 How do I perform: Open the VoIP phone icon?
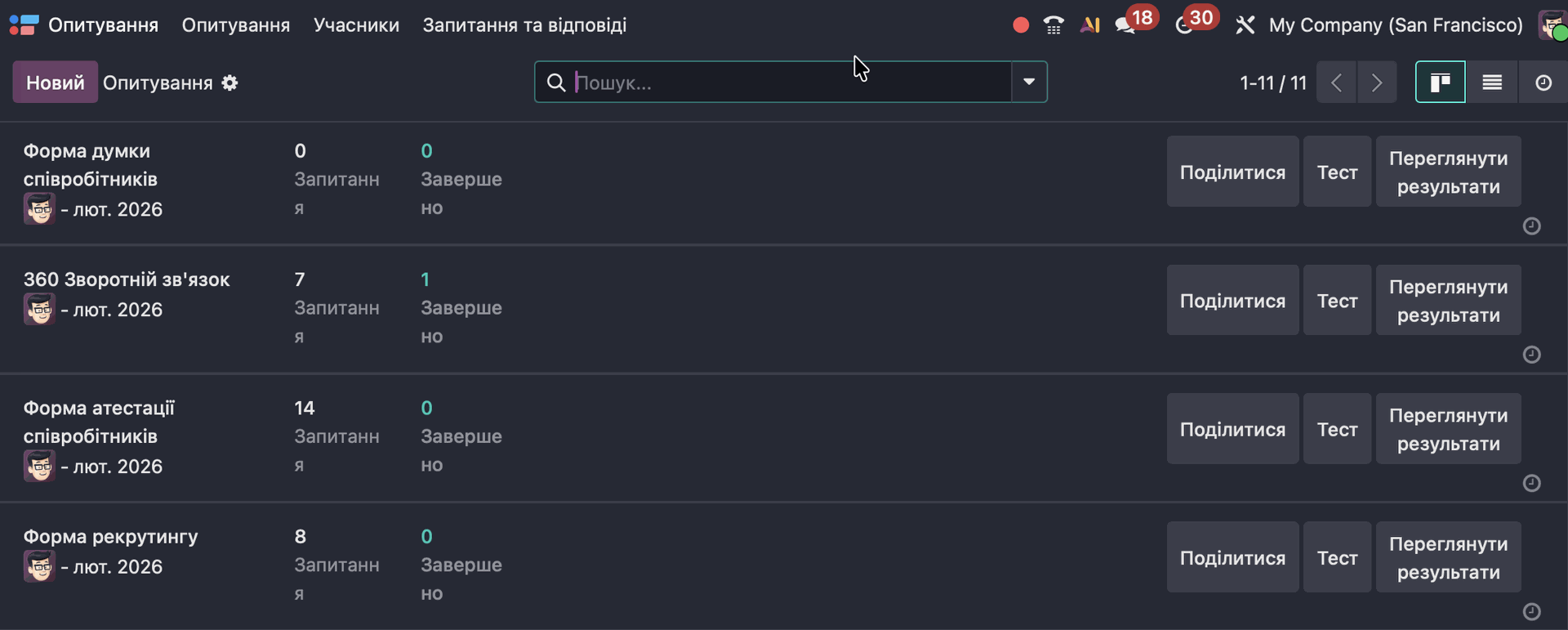point(1053,25)
